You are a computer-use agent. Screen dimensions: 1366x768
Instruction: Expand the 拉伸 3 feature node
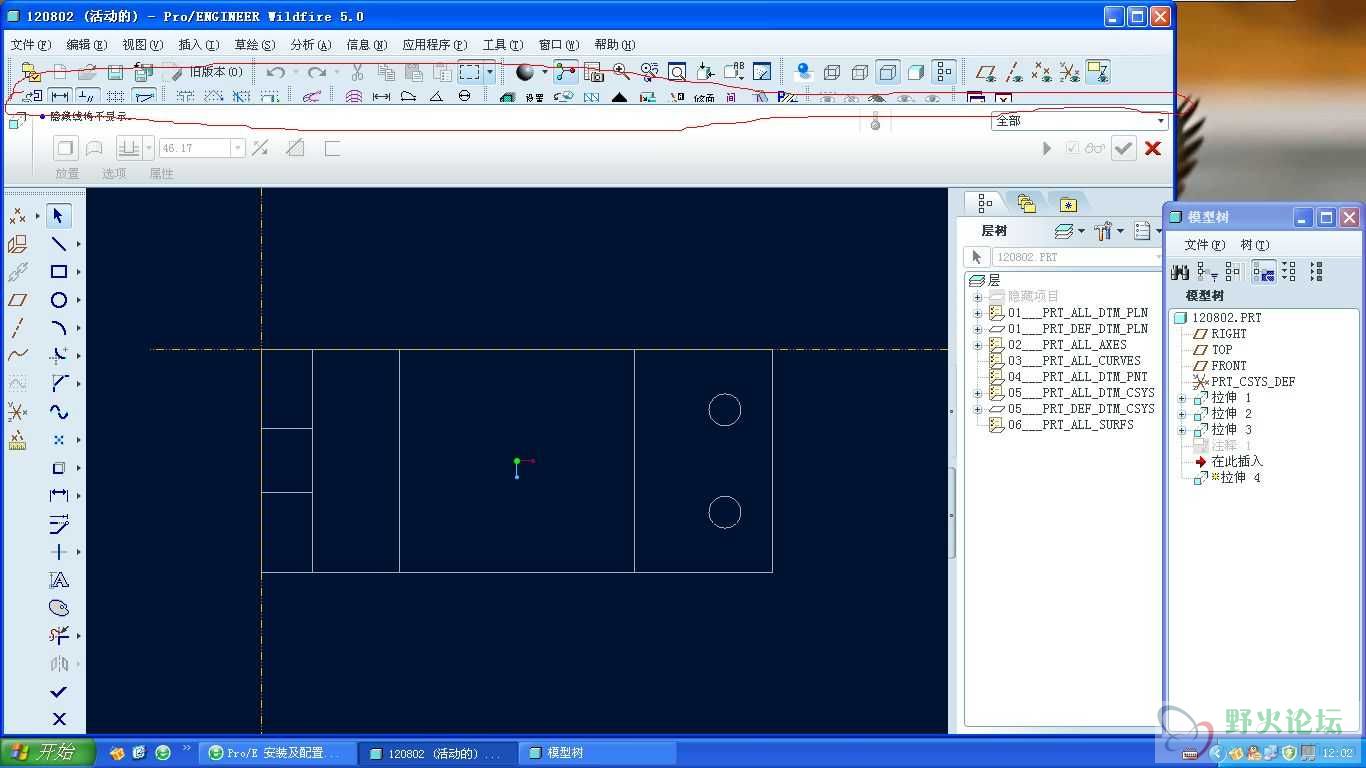click(1182, 430)
